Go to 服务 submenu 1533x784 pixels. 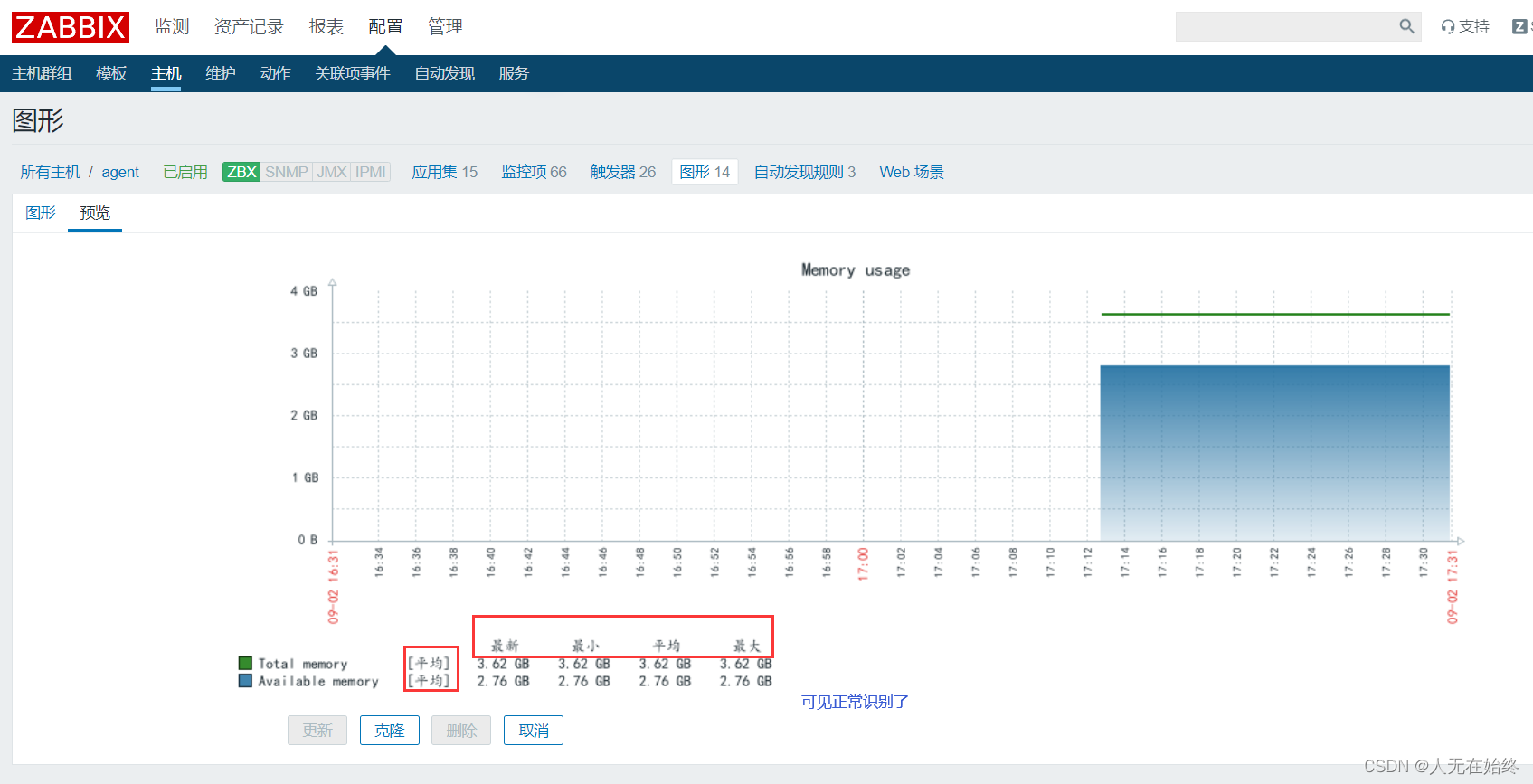[x=514, y=73]
